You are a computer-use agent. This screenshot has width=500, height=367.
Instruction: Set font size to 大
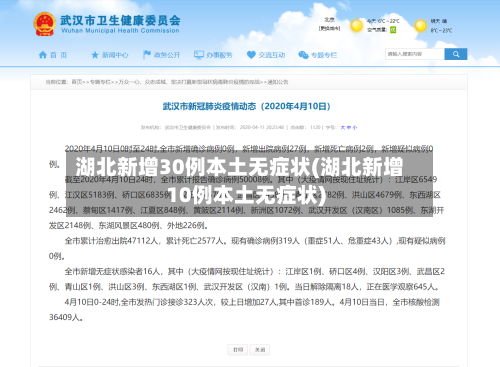click(343, 127)
